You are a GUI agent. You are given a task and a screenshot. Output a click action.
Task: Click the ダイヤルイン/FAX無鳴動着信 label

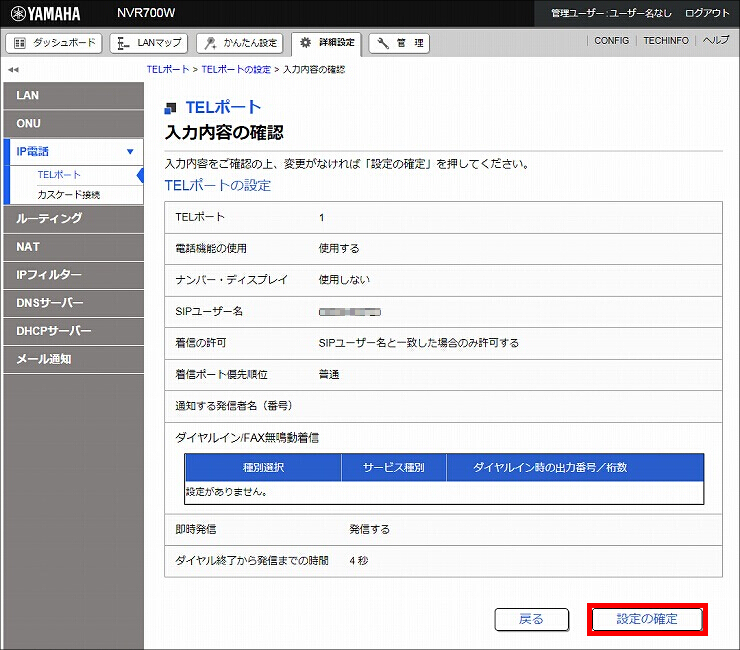(247, 438)
